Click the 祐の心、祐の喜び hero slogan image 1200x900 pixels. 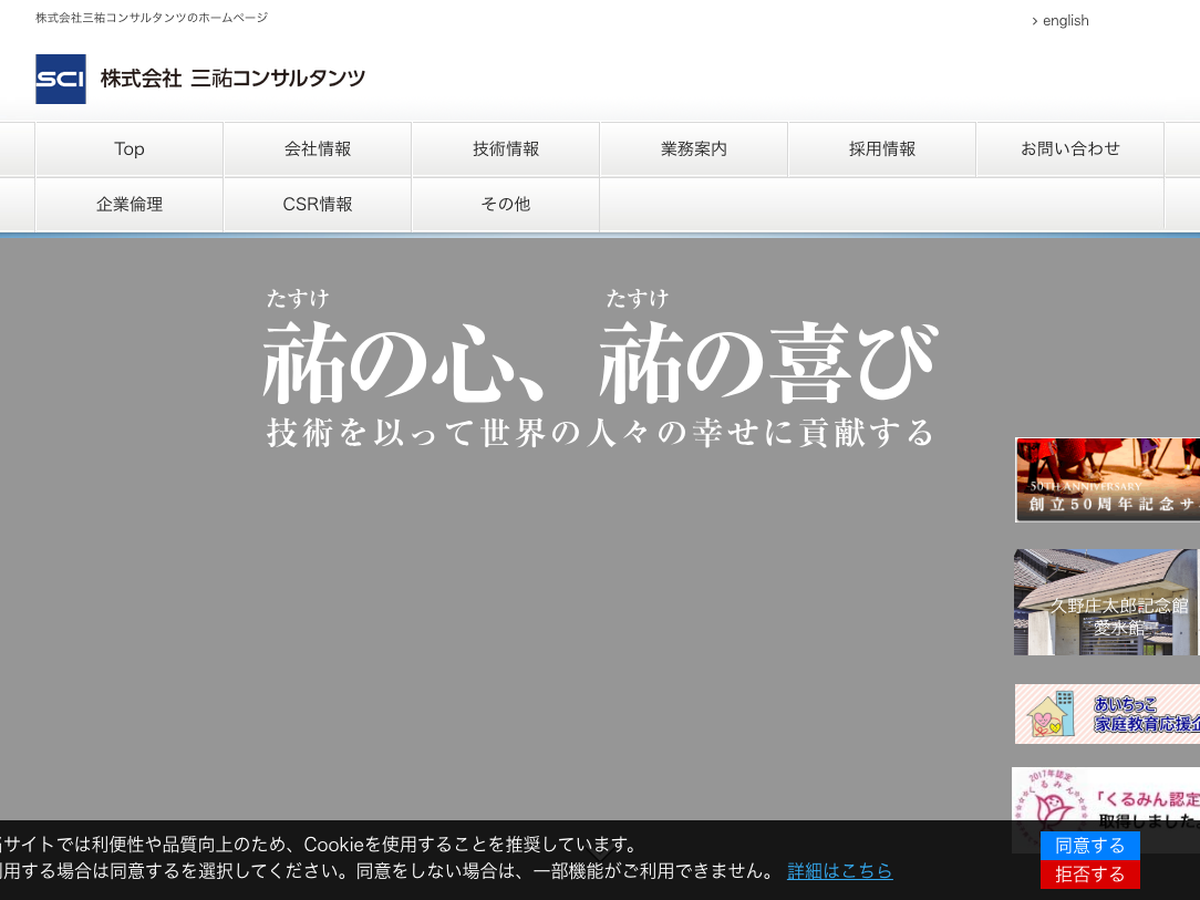pos(600,370)
